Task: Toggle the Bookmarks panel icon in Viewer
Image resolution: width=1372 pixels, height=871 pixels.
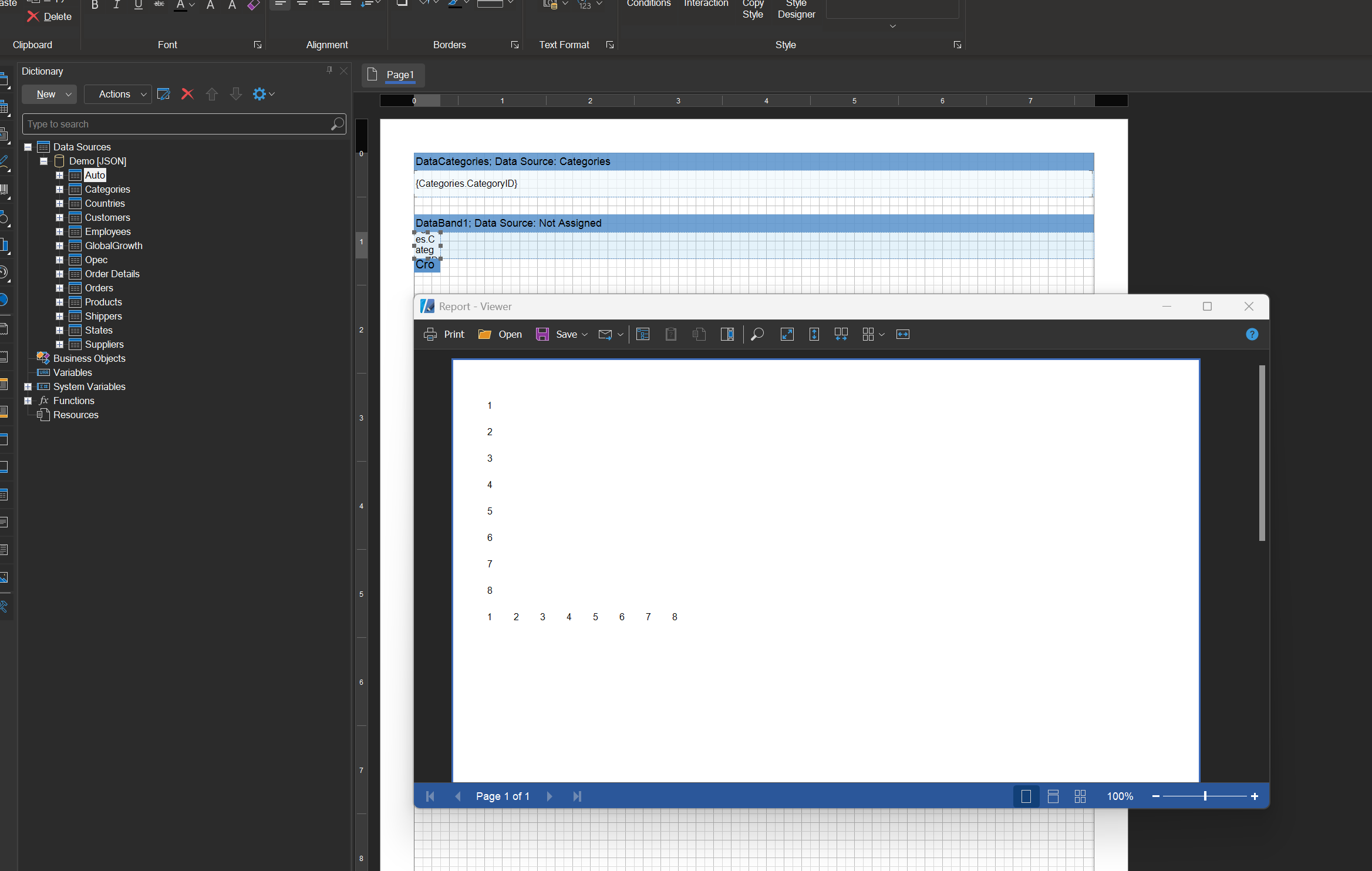Action: tap(643, 334)
